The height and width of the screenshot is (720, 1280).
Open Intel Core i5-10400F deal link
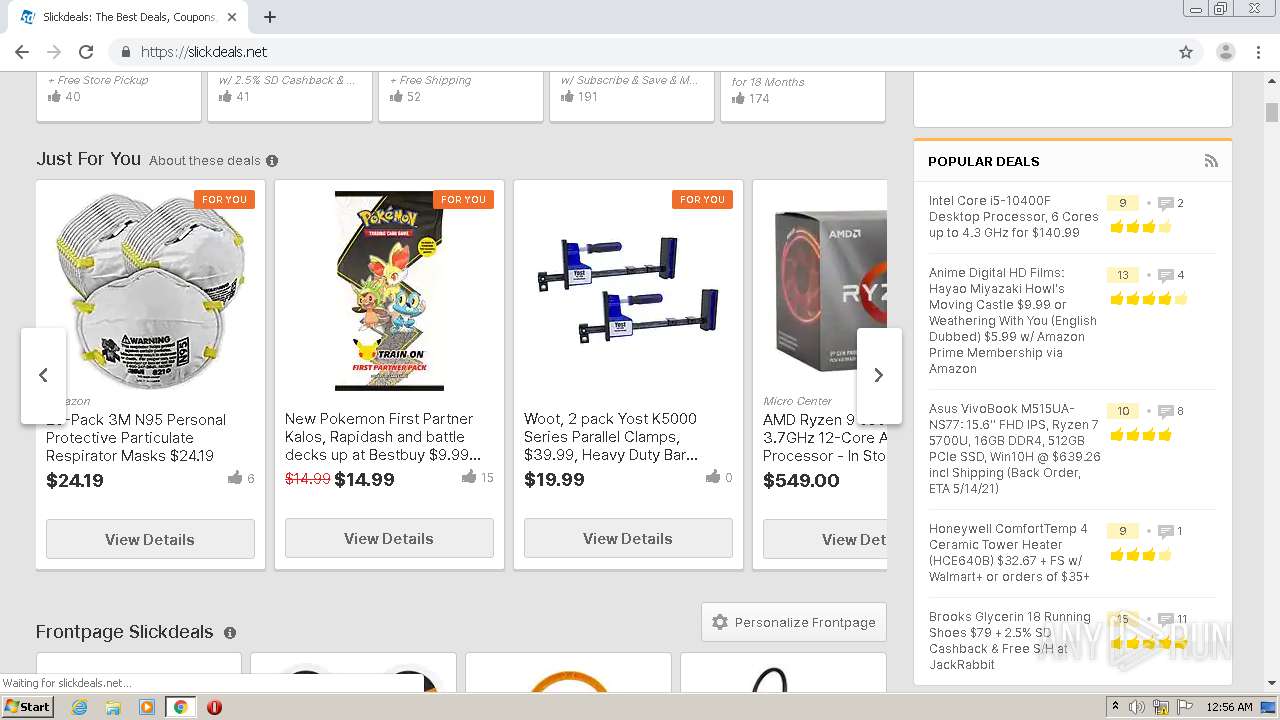1013,217
